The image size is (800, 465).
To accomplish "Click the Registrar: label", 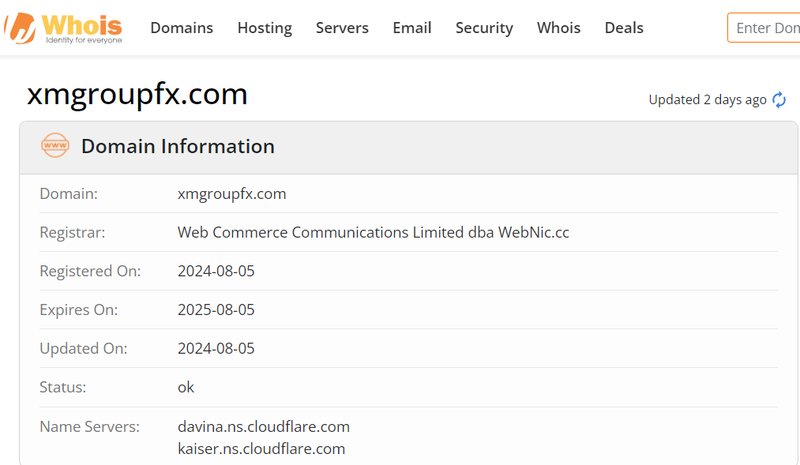I will (x=72, y=232).
